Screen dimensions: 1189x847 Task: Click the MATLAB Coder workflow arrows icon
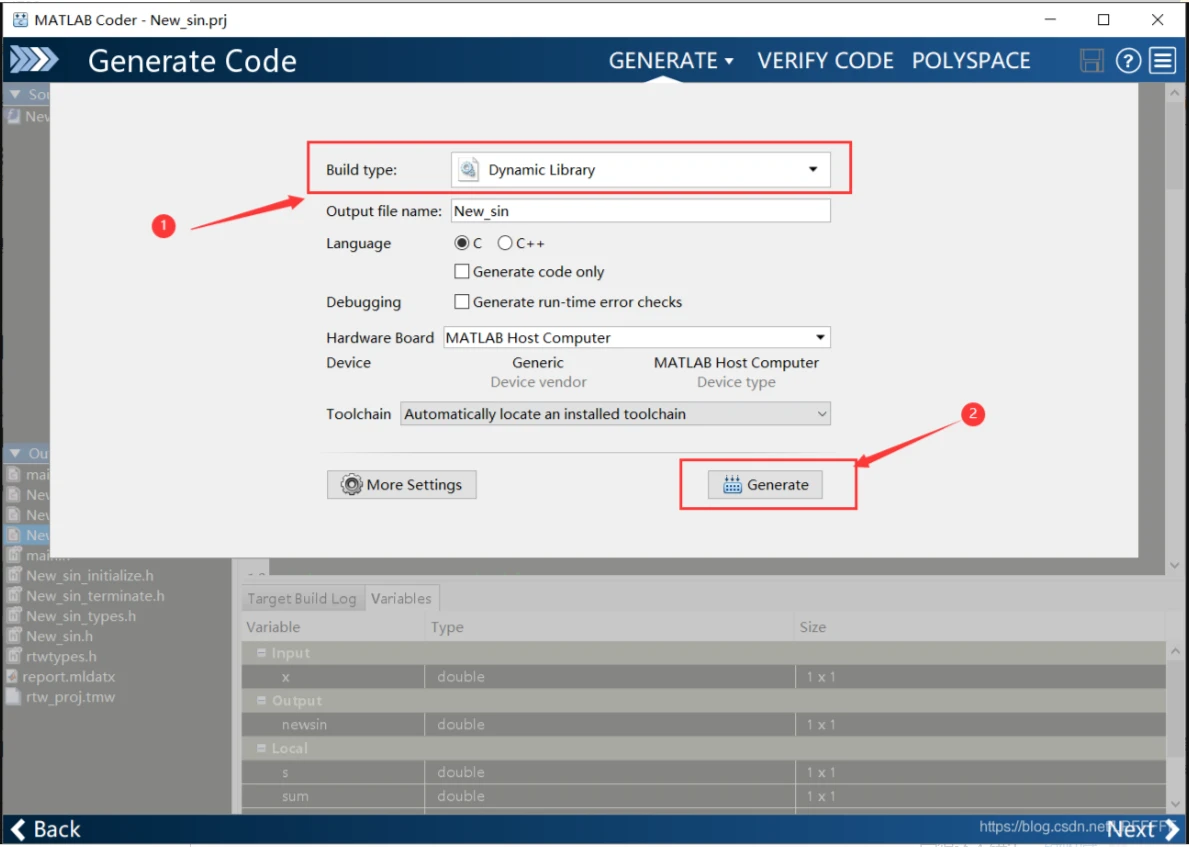(33, 60)
